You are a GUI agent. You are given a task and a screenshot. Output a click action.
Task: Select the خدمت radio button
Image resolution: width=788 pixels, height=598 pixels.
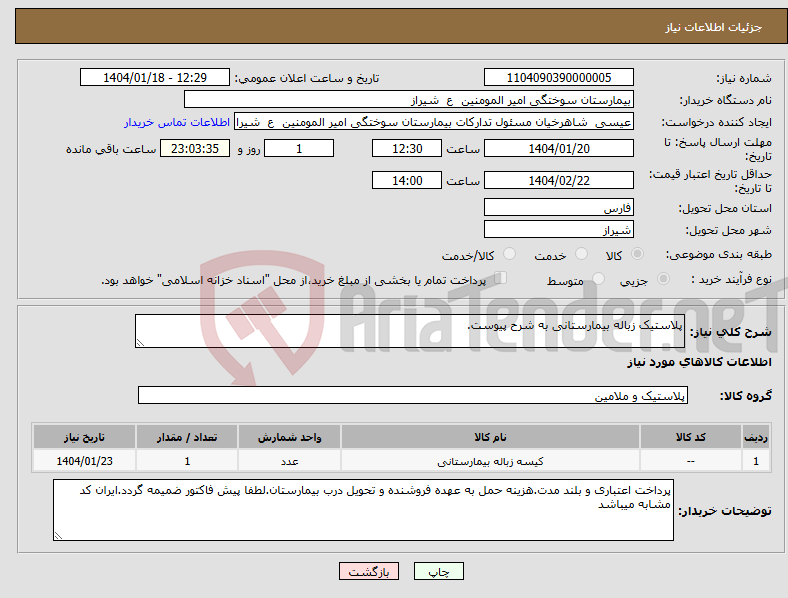click(581, 254)
